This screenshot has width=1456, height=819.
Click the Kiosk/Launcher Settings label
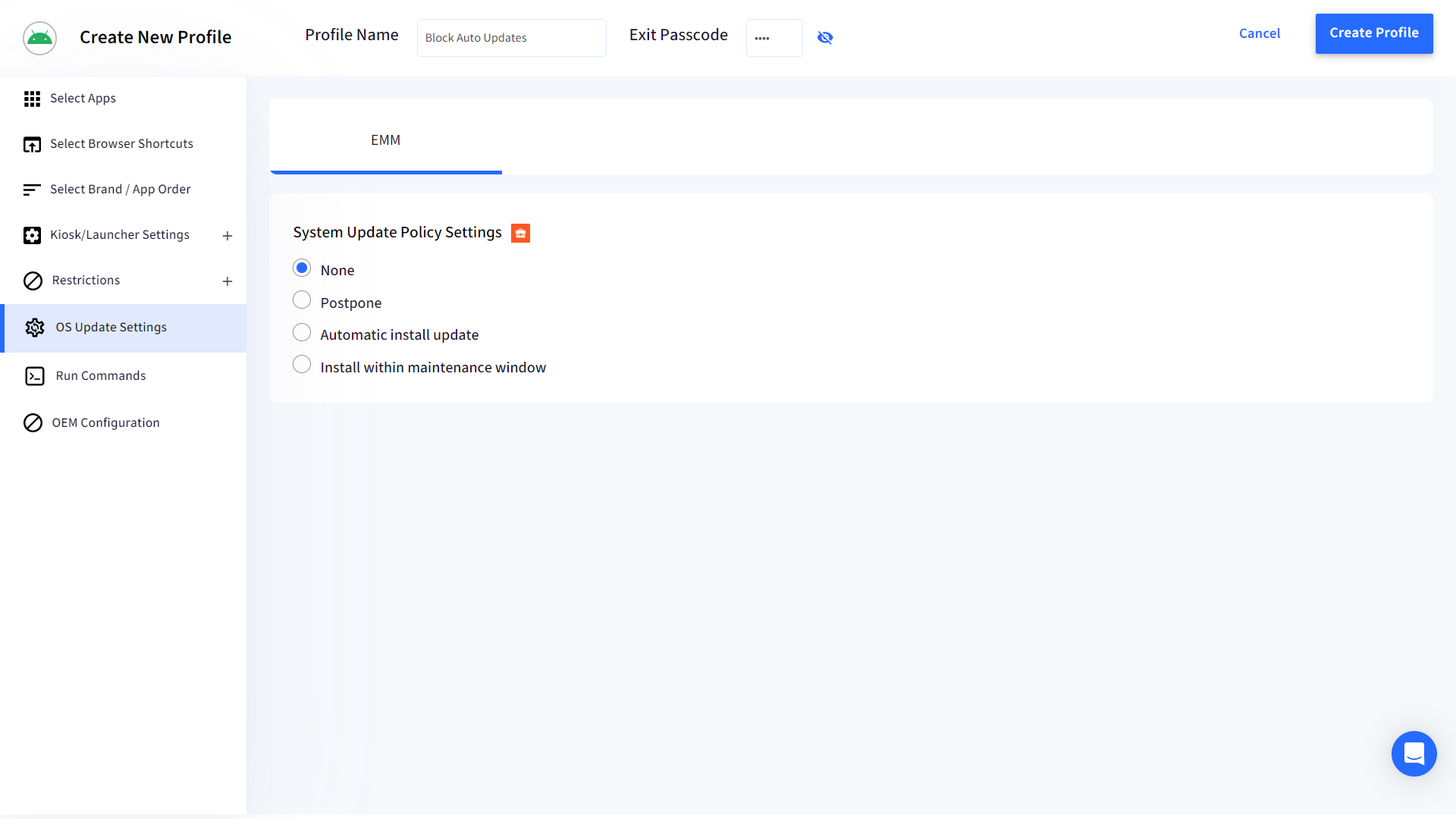click(x=120, y=235)
